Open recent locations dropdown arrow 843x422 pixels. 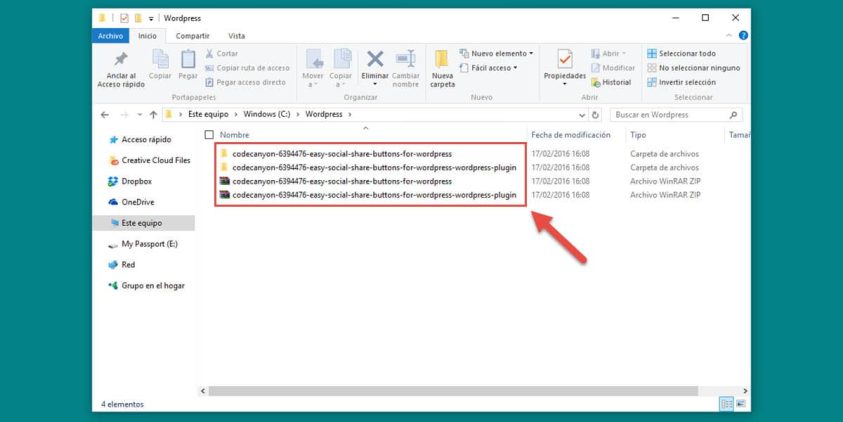point(140,115)
